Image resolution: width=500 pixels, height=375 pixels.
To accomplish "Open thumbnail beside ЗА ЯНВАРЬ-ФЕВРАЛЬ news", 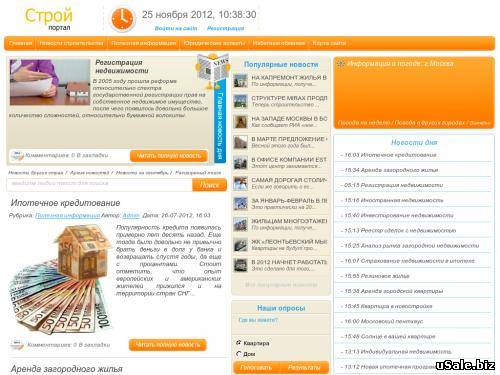I will [240, 204].
